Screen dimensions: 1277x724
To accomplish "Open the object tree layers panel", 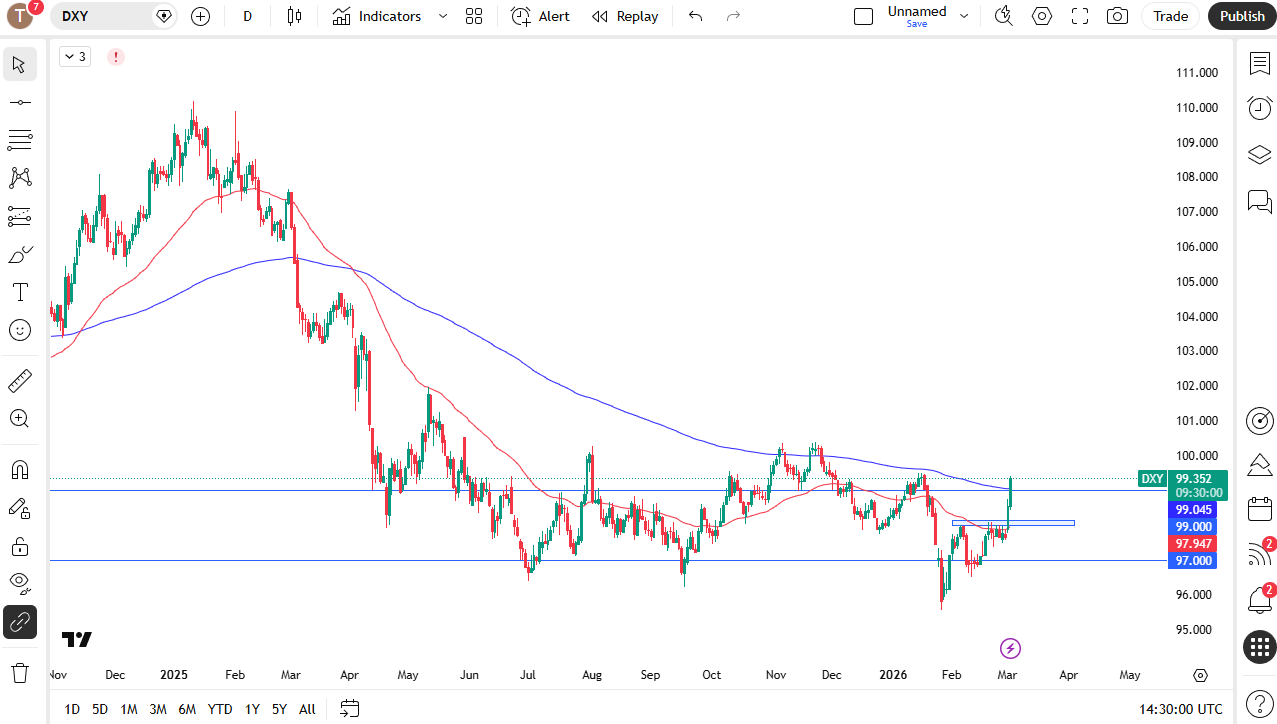I will pyautogui.click(x=1259, y=155).
